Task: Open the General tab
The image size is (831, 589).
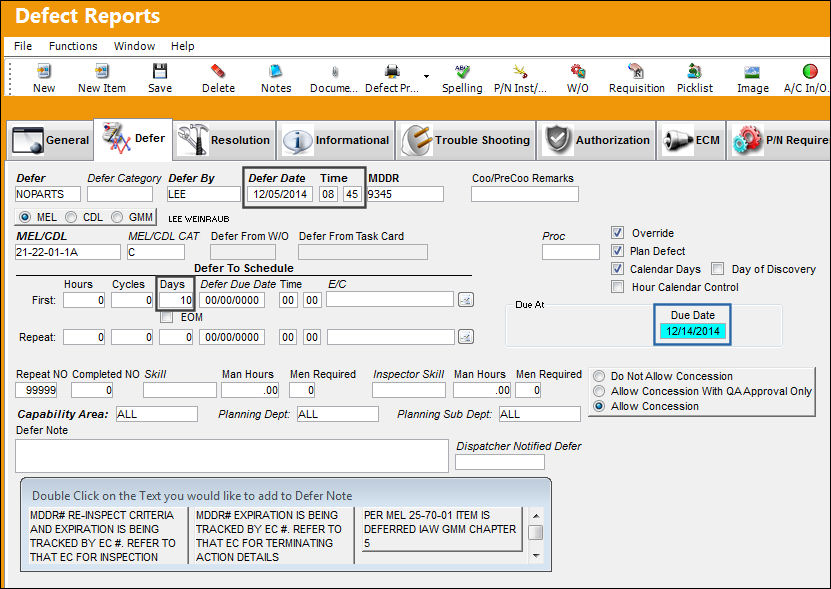Action: coord(50,140)
